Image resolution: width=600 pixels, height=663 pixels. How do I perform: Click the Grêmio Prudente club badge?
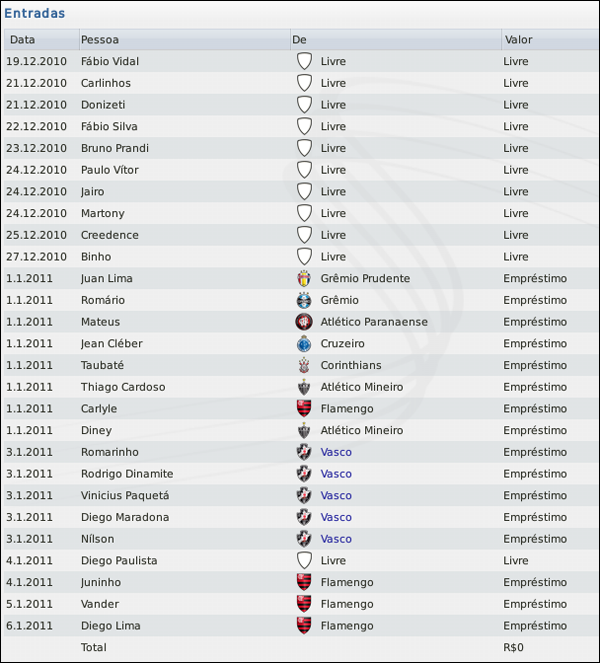pos(304,278)
